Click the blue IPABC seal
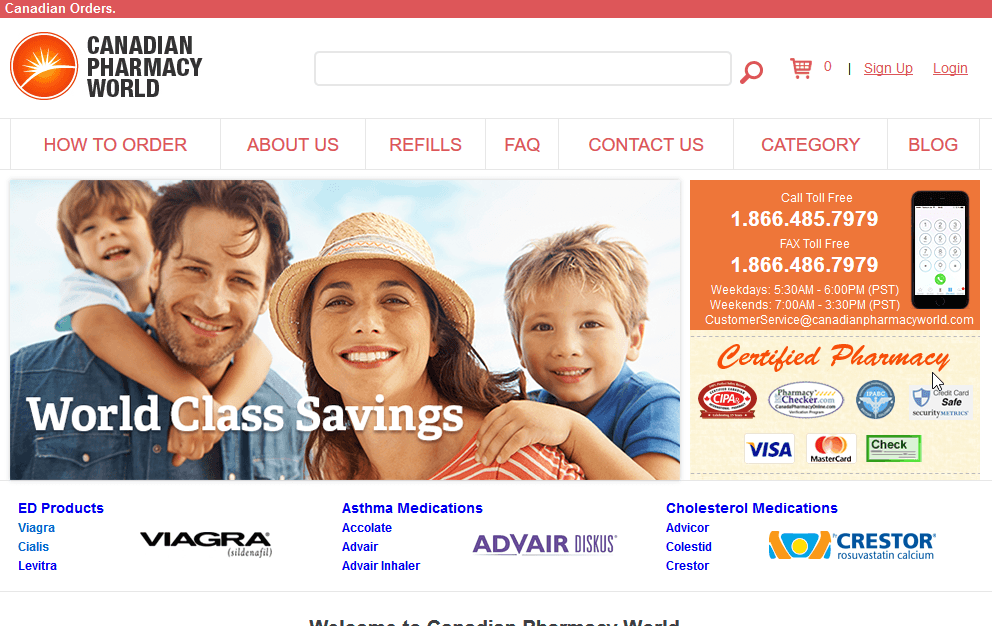 tap(875, 399)
